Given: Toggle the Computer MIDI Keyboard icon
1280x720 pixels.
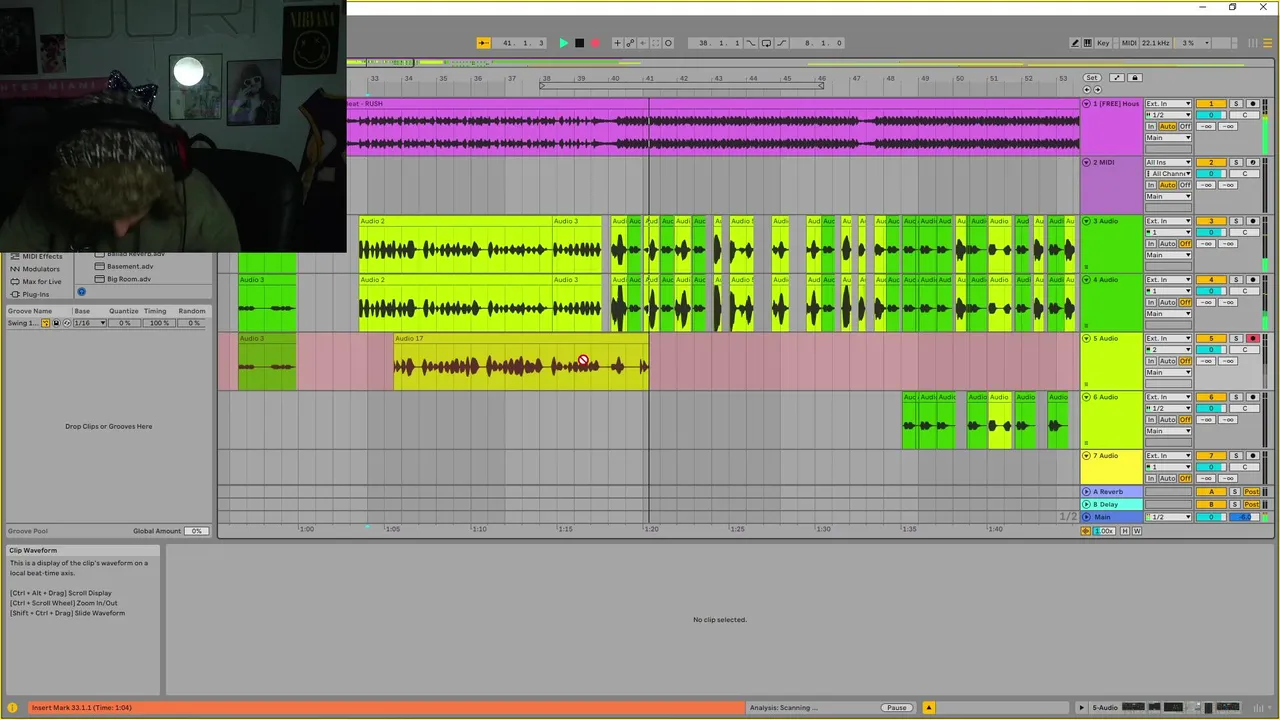Looking at the screenshot, I should 1087,43.
